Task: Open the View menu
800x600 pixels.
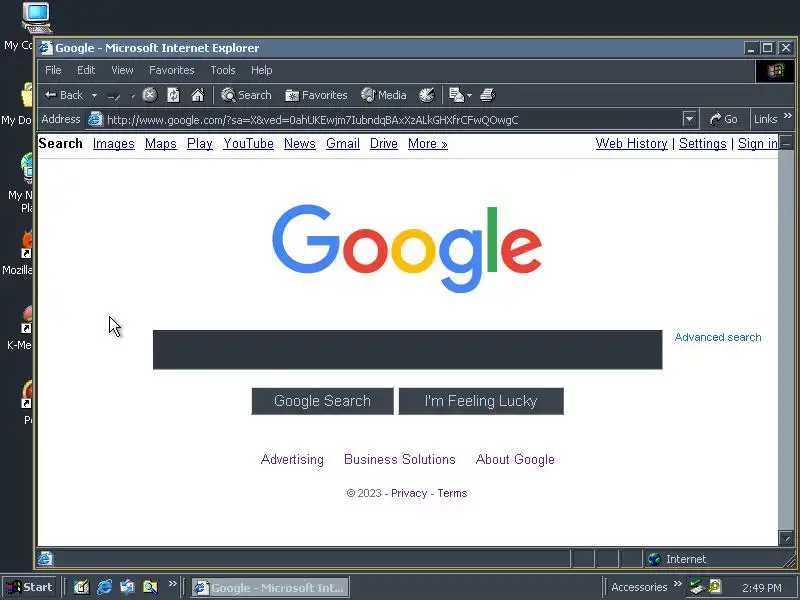Action: coord(122,70)
